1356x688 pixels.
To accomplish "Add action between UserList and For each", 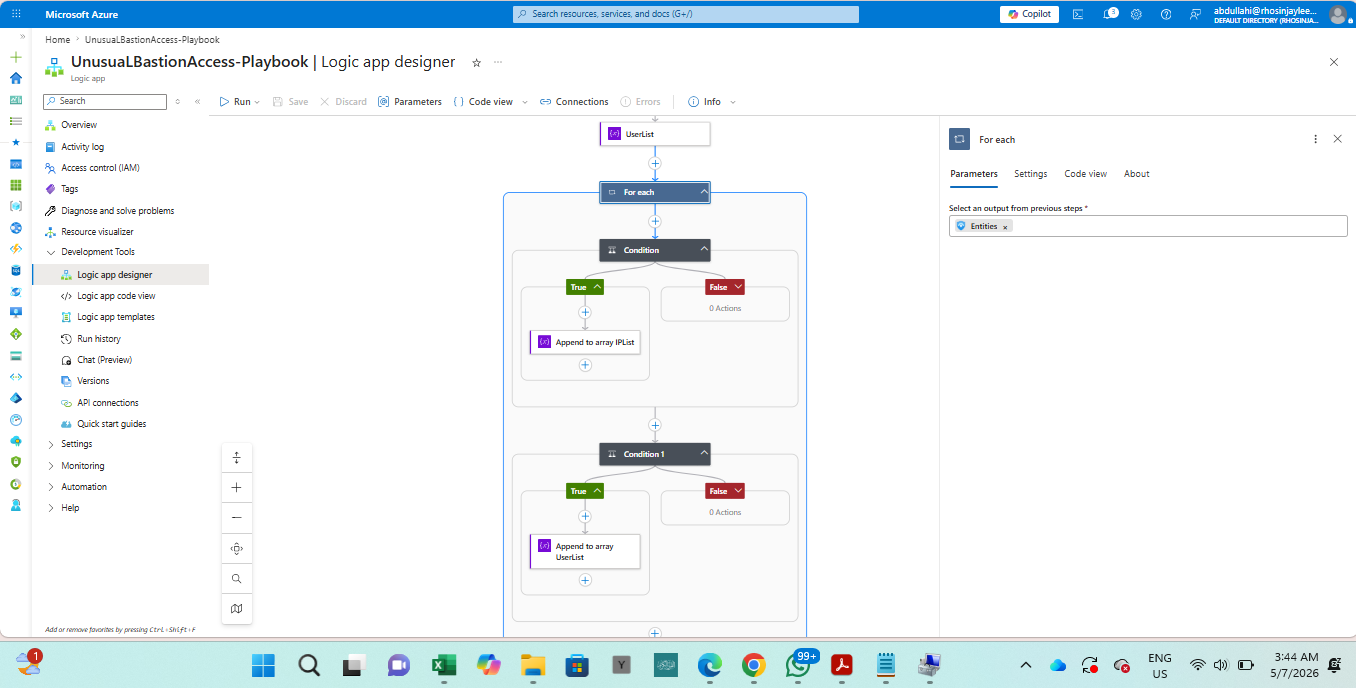I will (655, 163).
